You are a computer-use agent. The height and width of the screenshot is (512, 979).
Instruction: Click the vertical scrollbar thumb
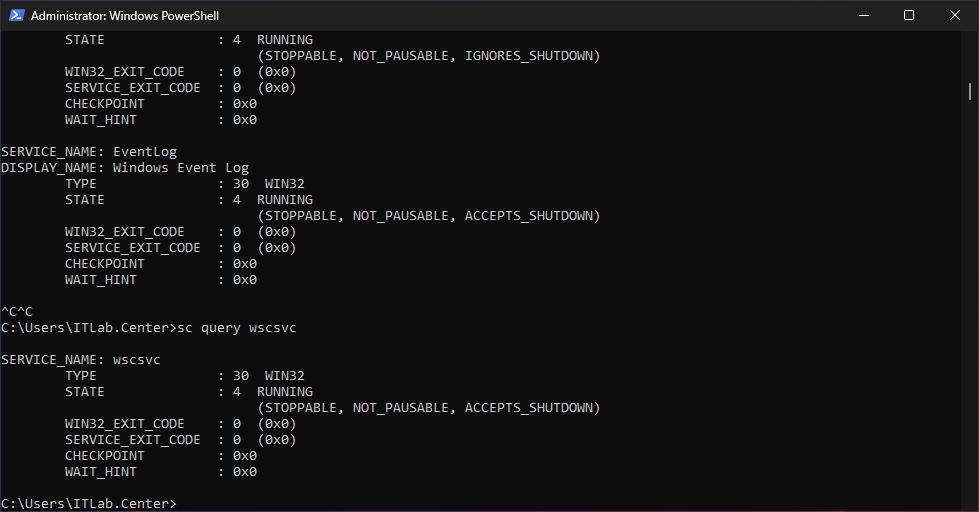pyautogui.click(x=970, y=91)
